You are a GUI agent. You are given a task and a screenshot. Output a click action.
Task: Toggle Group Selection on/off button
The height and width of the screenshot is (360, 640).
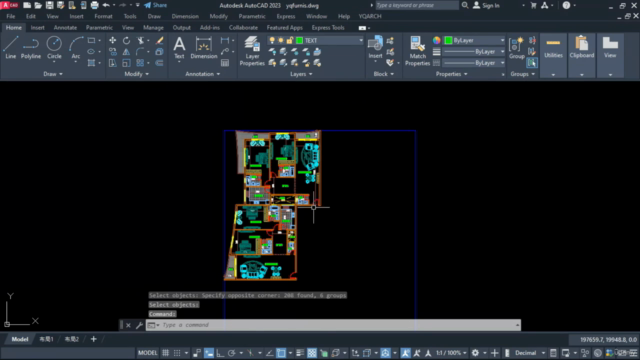pyautogui.click(x=532, y=63)
